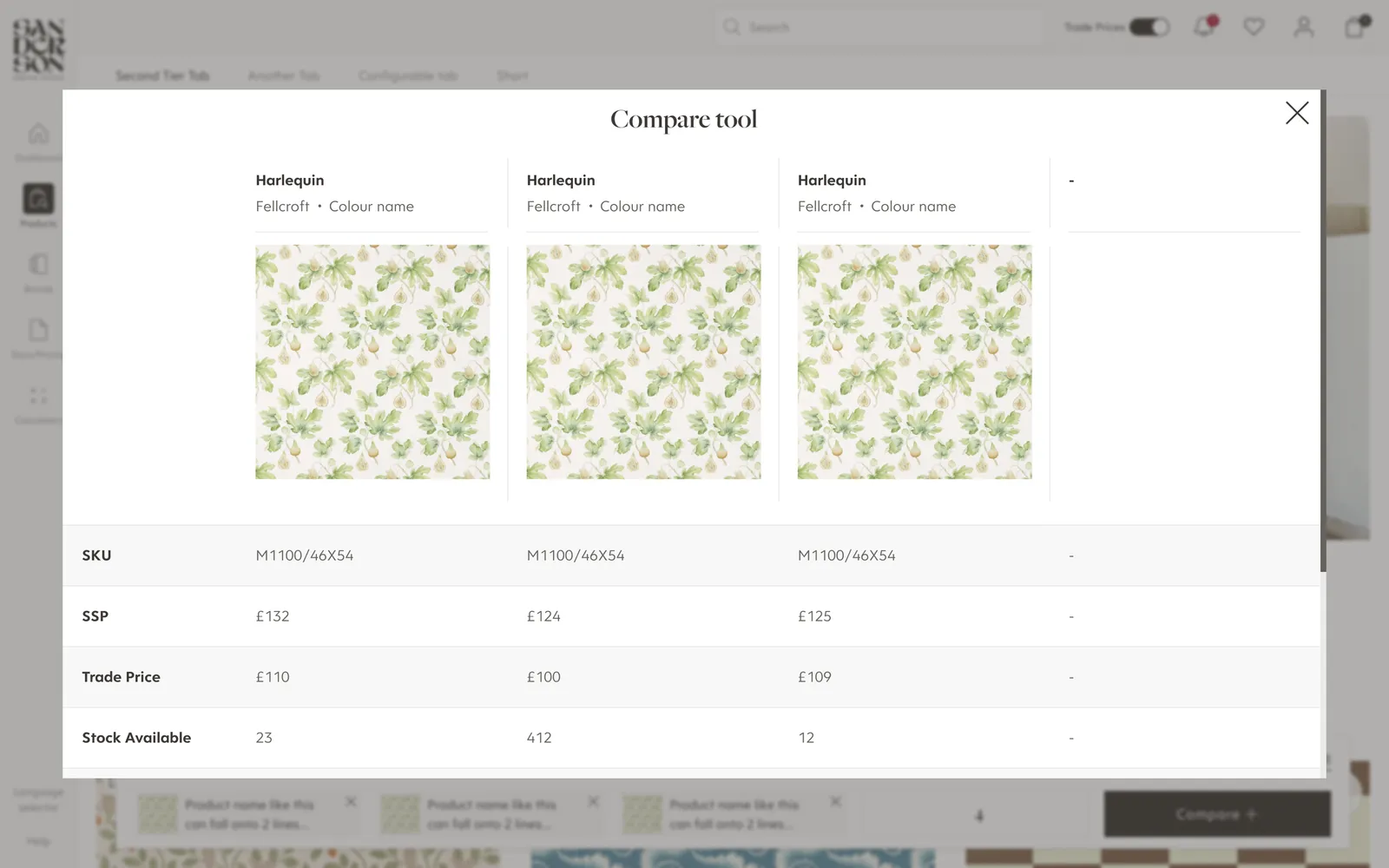The image size is (1389, 868).
Task: Toggle the Trade Prices switch
Action: (1149, 27)
